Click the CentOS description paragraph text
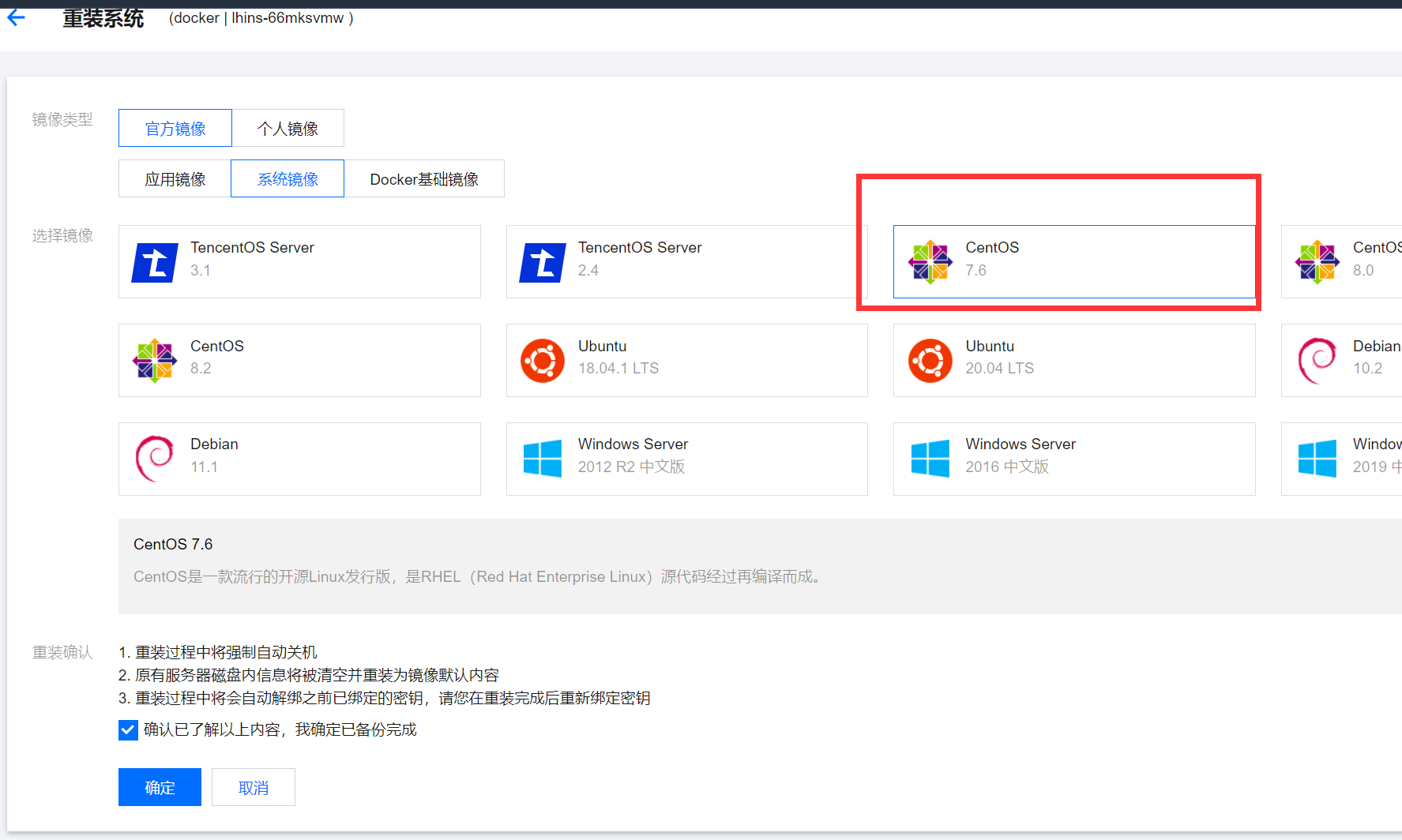 (x=479, y=576)
